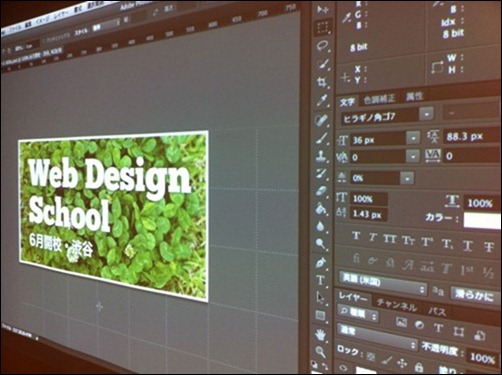This screenshot has width=502, height=375.
Task: Open the kerning value dropdown arrow
Action: coord(413,156)
